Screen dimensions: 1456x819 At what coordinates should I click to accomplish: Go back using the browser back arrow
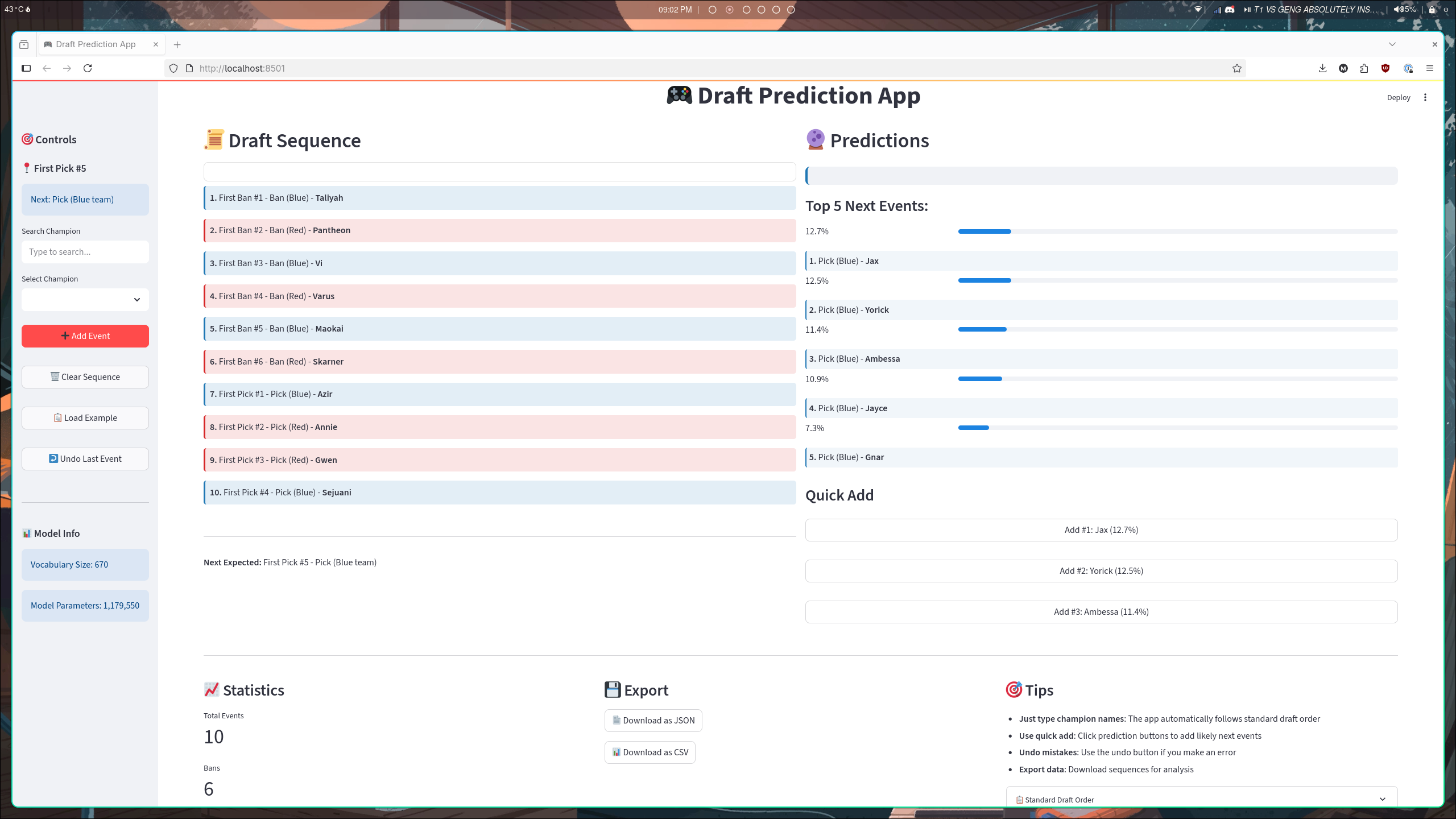tap(47, 68)
